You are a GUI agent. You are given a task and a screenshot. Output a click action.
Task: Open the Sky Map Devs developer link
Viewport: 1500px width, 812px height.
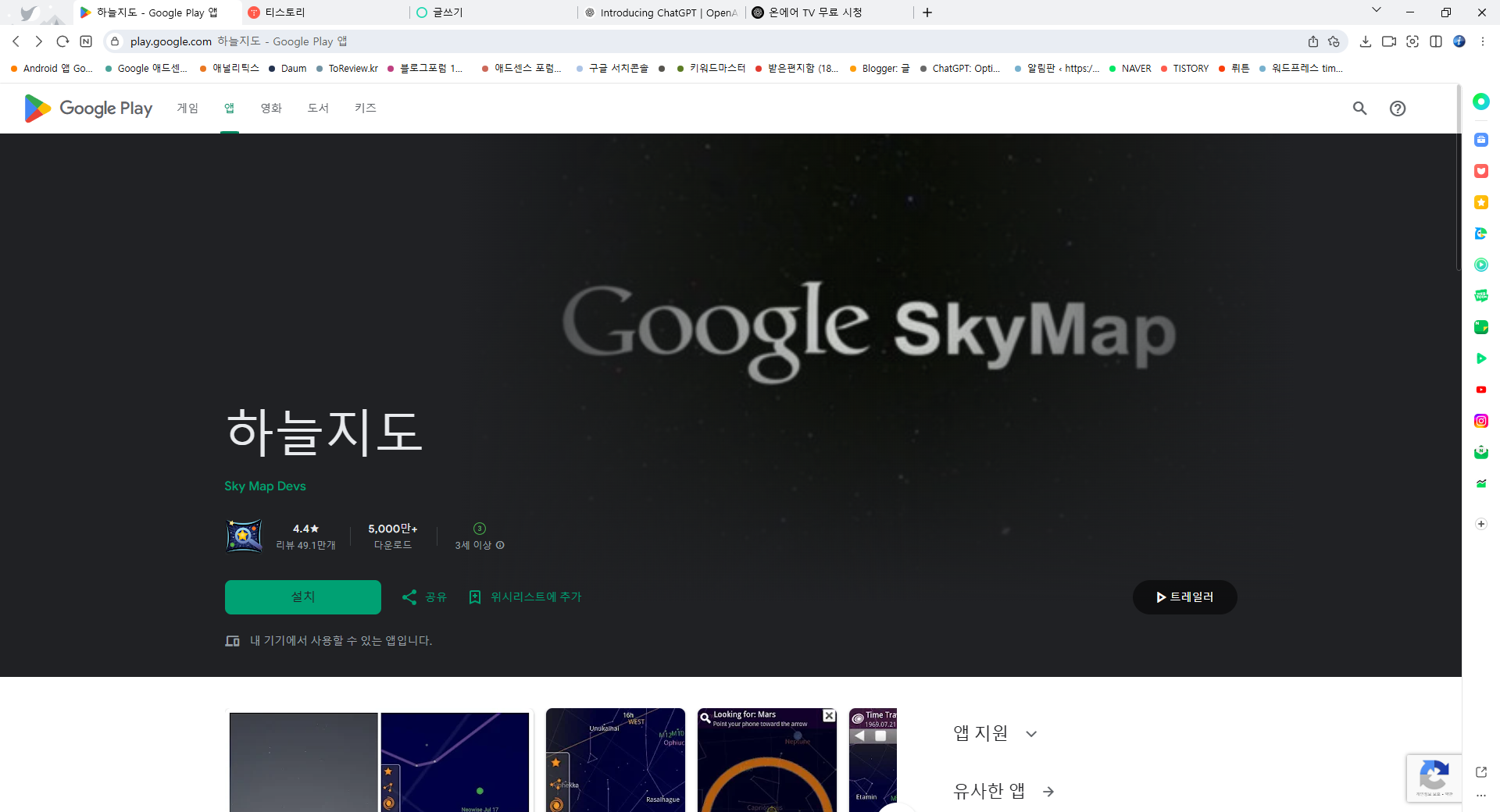265,486
